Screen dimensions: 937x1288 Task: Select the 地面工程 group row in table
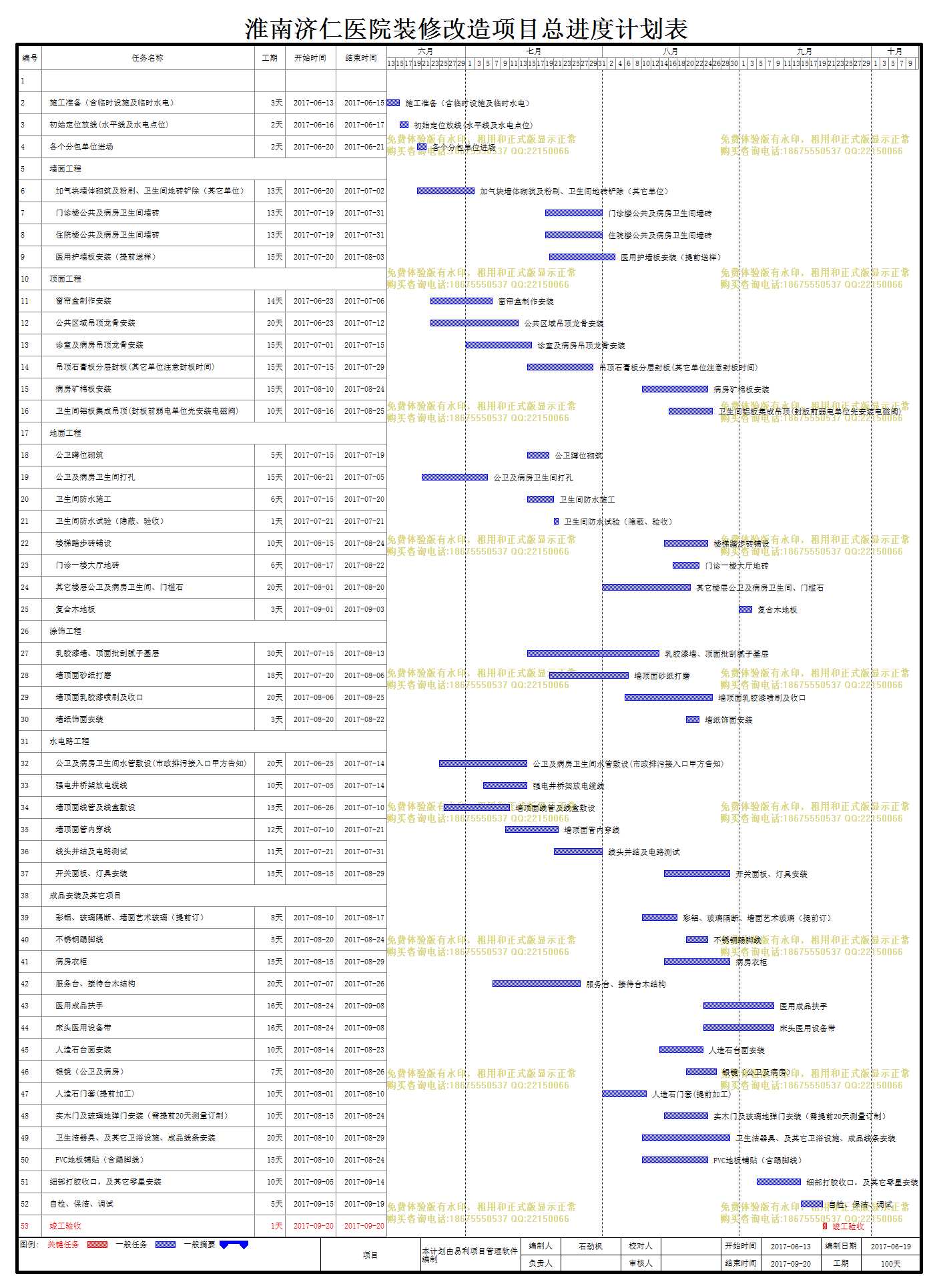(202, 433)
